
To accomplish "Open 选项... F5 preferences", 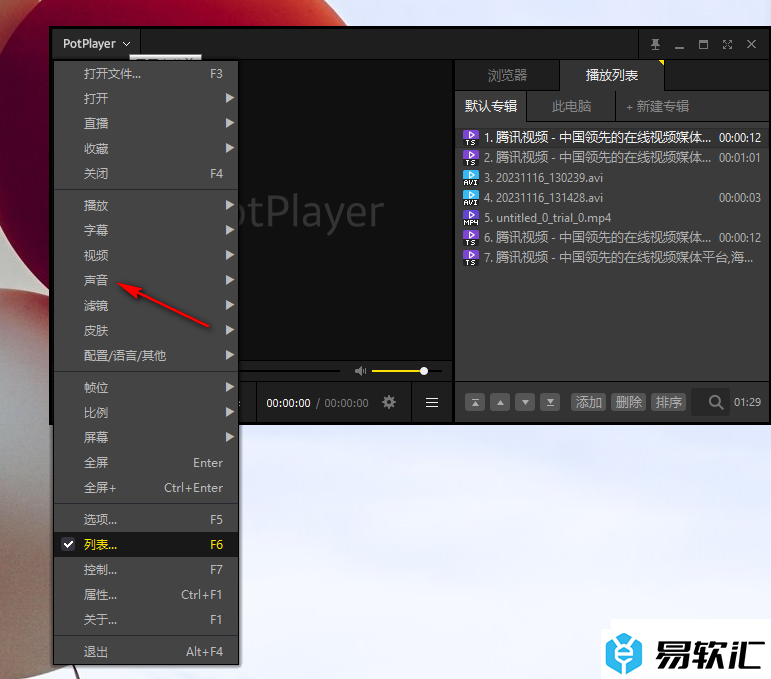I will click(x=146, y=520).
